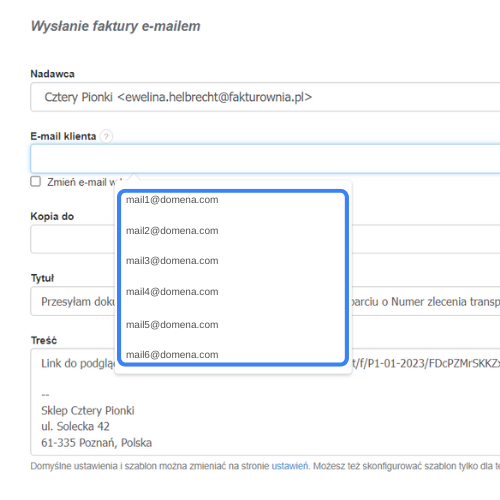Open help icon next to E-mail klienta

click(x=106, y=136)
